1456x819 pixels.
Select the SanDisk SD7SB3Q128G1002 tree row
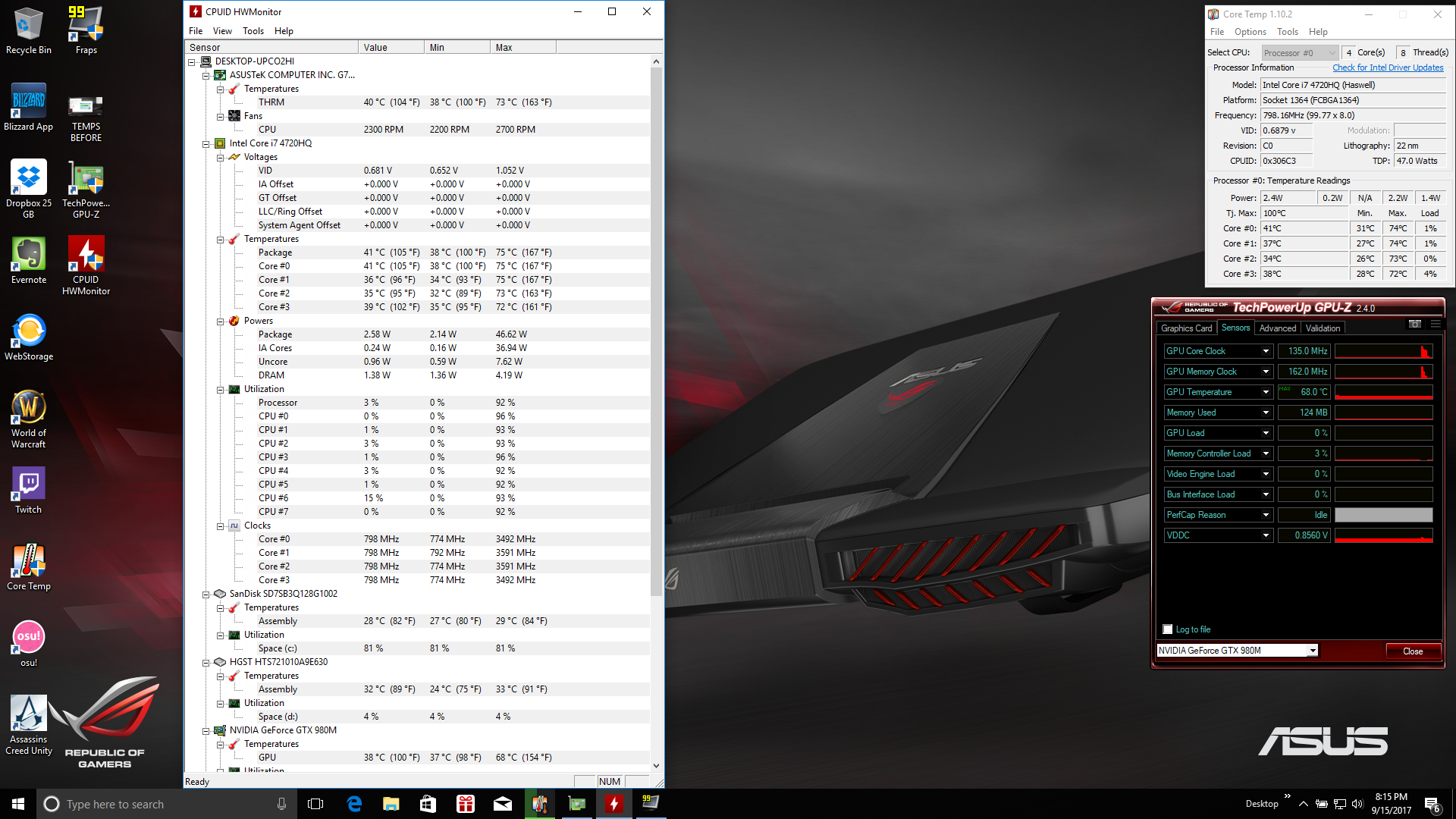coord(284,594)
